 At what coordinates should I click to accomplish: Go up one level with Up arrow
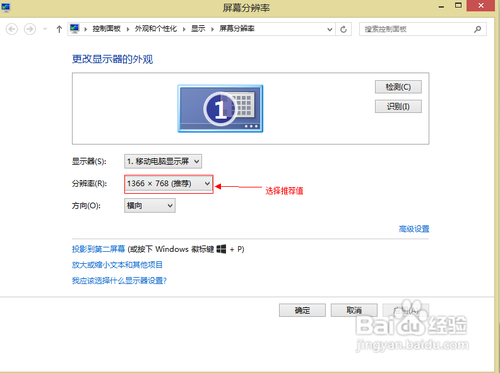pyautogui.click(x=59, y=29)
